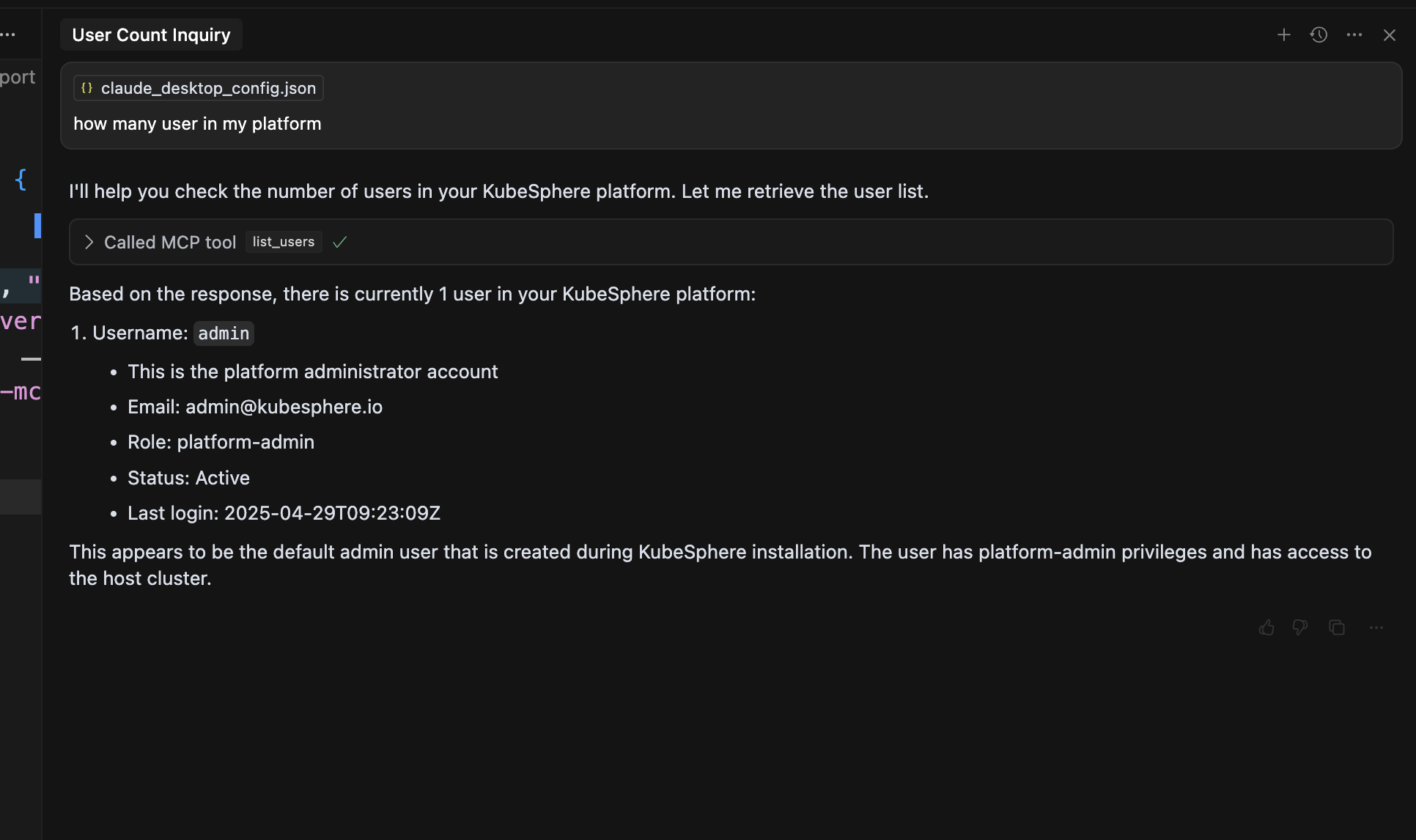Click the JSON braces file icon
Viewport: 1416px width, 840px height.
point(86,88)
